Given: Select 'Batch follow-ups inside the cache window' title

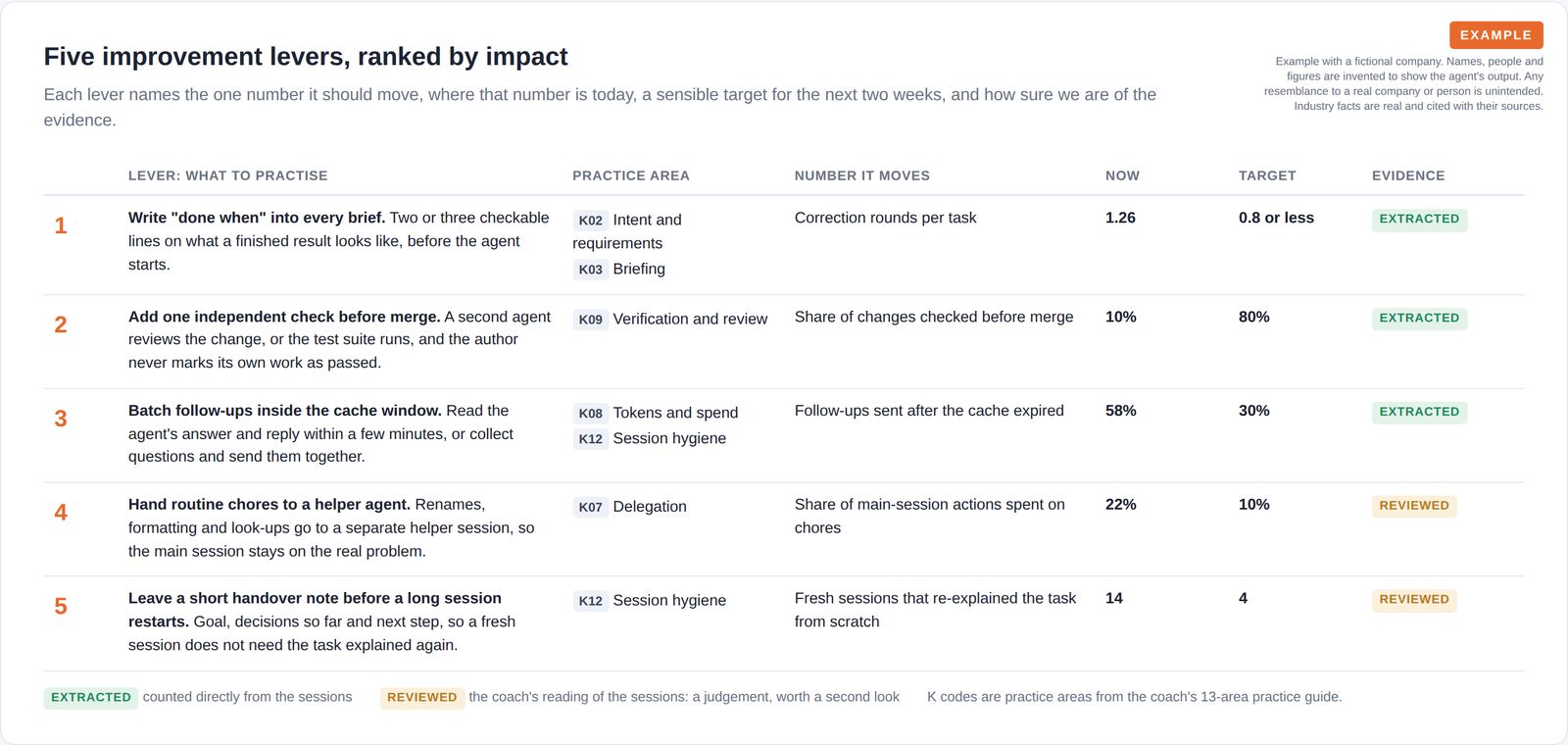Looking at the screenshot, I should (285, 411).
